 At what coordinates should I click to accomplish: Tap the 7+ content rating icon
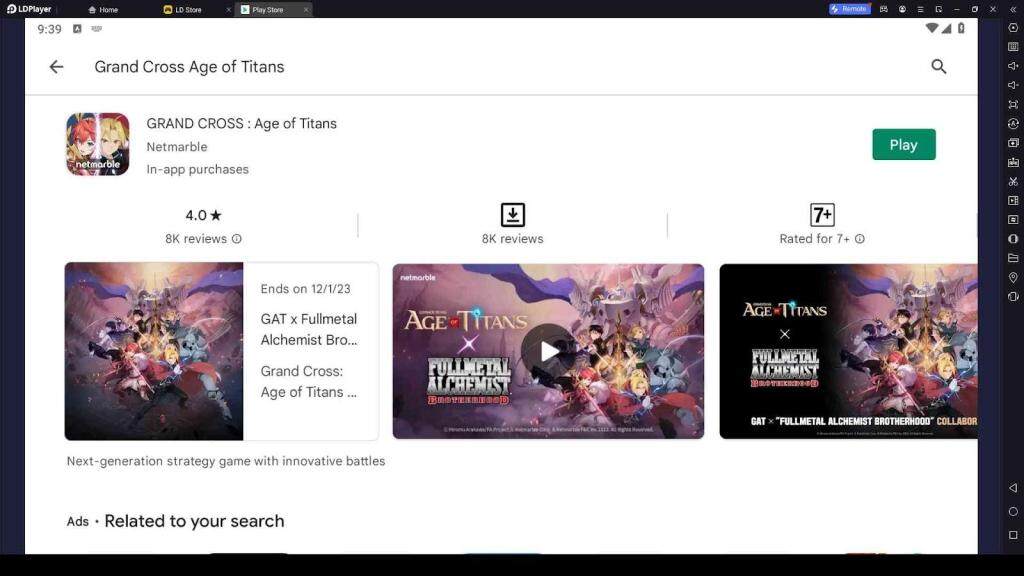coord(822,215)
